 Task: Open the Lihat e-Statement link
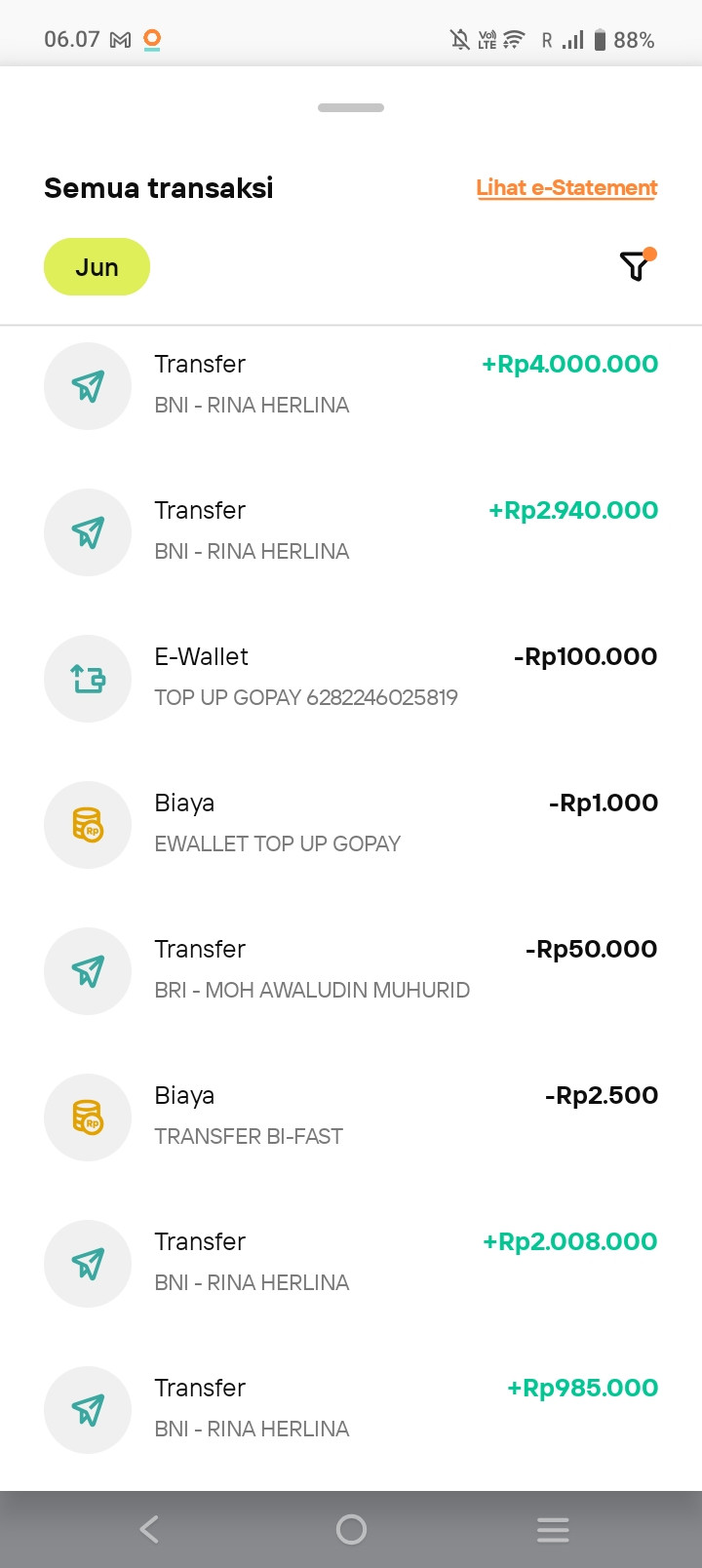[x=566, y=188]
